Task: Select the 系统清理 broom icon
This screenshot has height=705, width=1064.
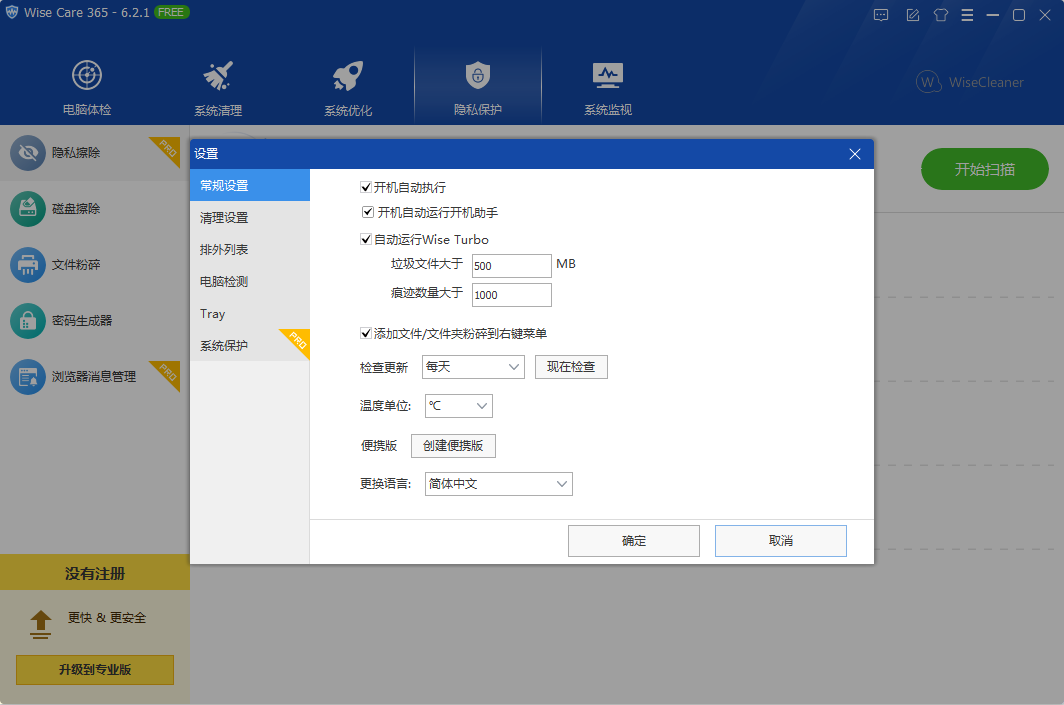Action: point(218,76)
